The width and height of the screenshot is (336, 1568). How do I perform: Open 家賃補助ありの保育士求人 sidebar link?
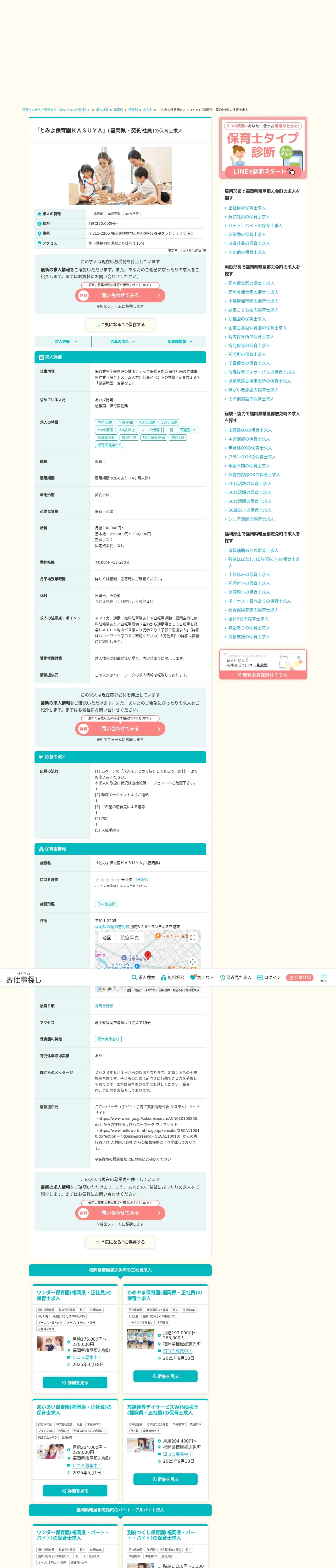coord(253,550)
